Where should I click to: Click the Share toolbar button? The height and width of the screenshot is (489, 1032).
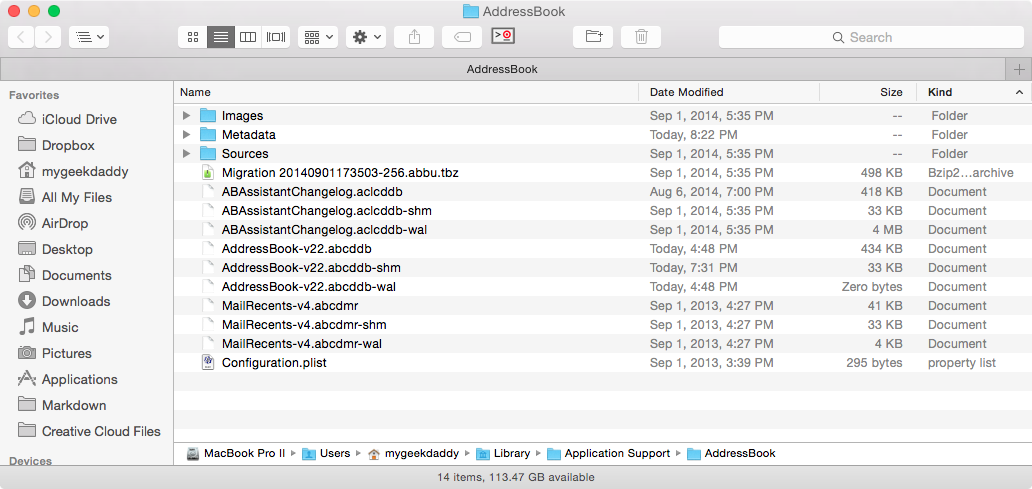pyautogui.click(x=414, y=37)
